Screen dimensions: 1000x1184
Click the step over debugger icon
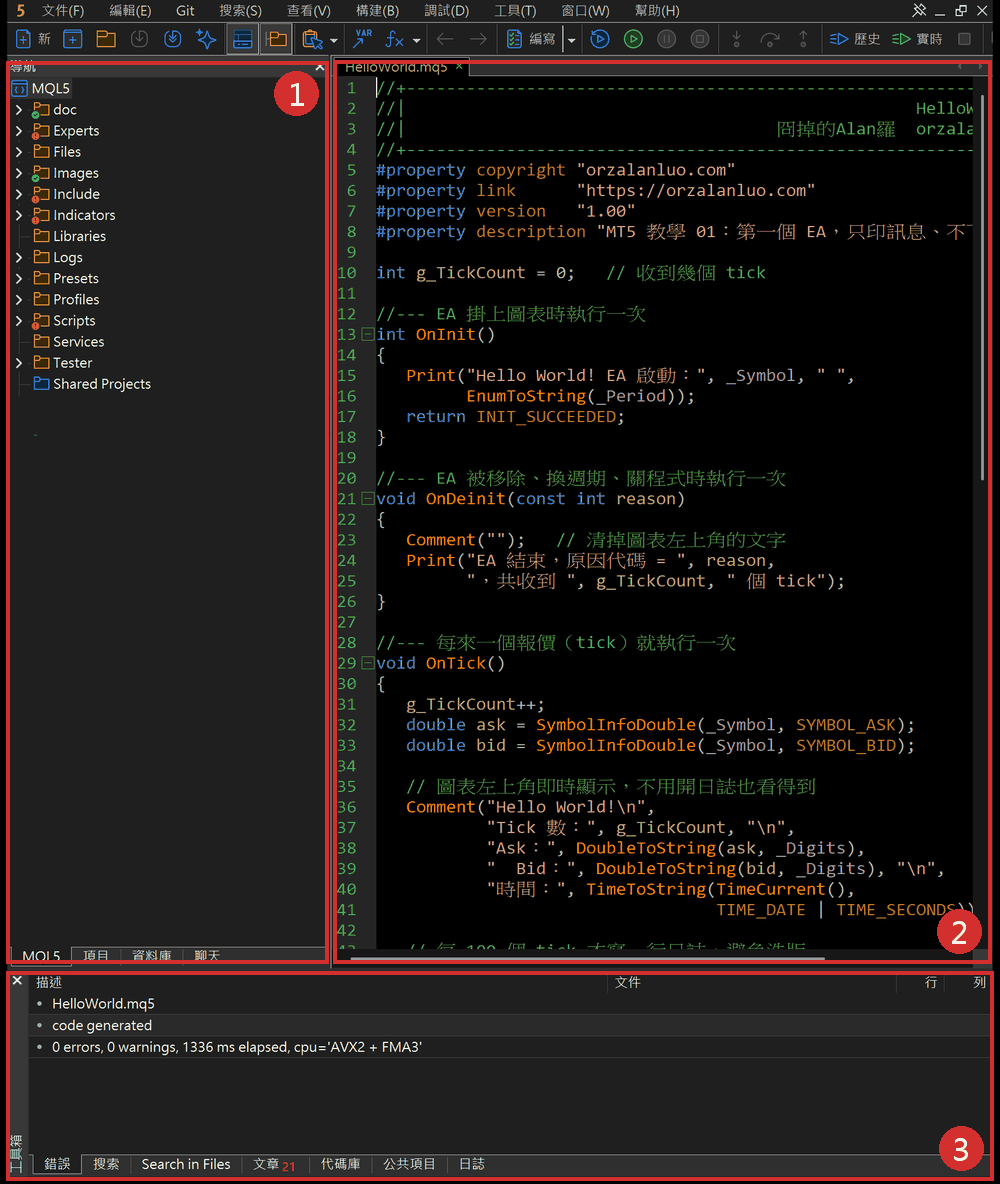click(x=770, y=39)
